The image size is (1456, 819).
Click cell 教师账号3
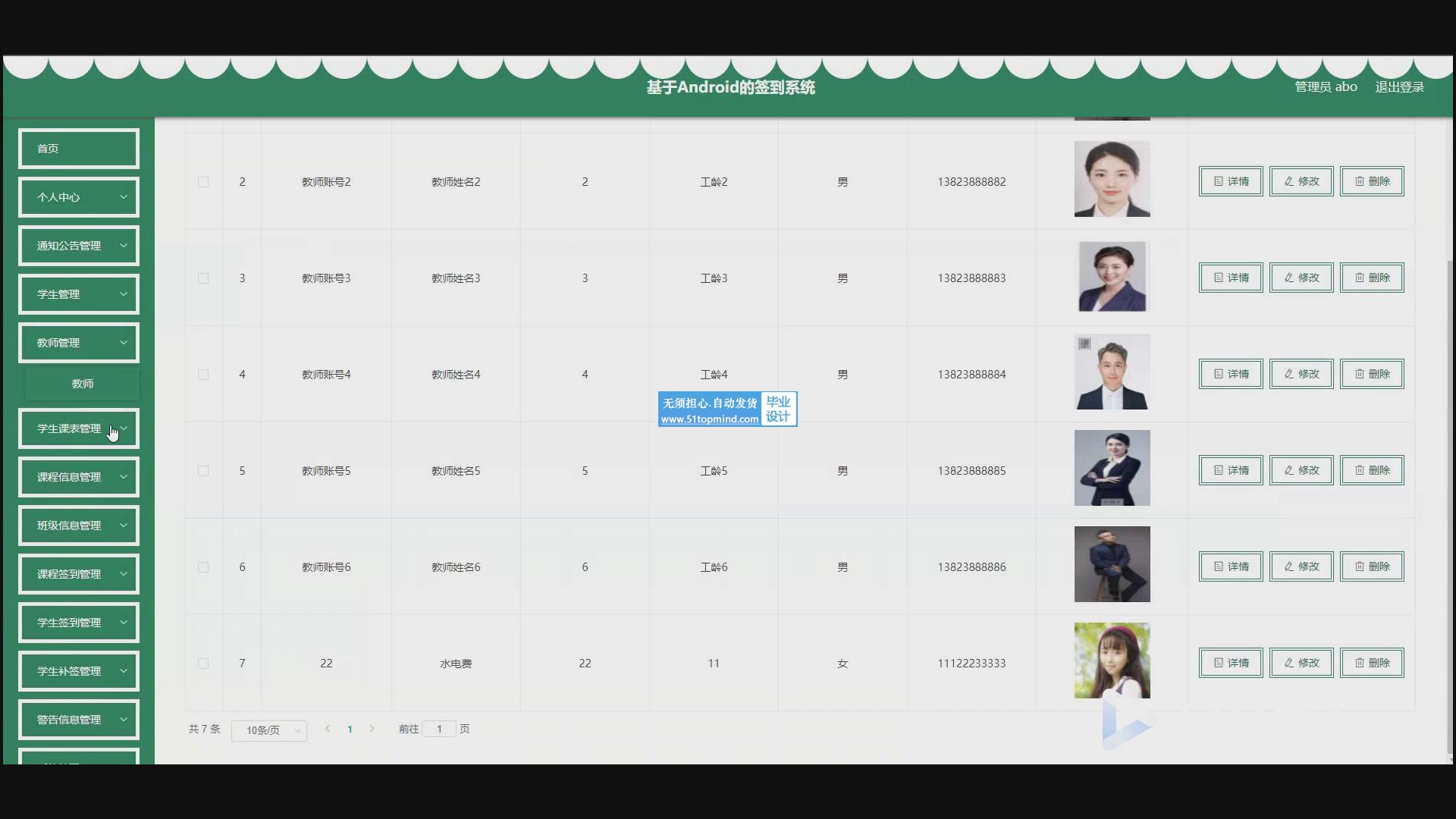tap(326, 278)
